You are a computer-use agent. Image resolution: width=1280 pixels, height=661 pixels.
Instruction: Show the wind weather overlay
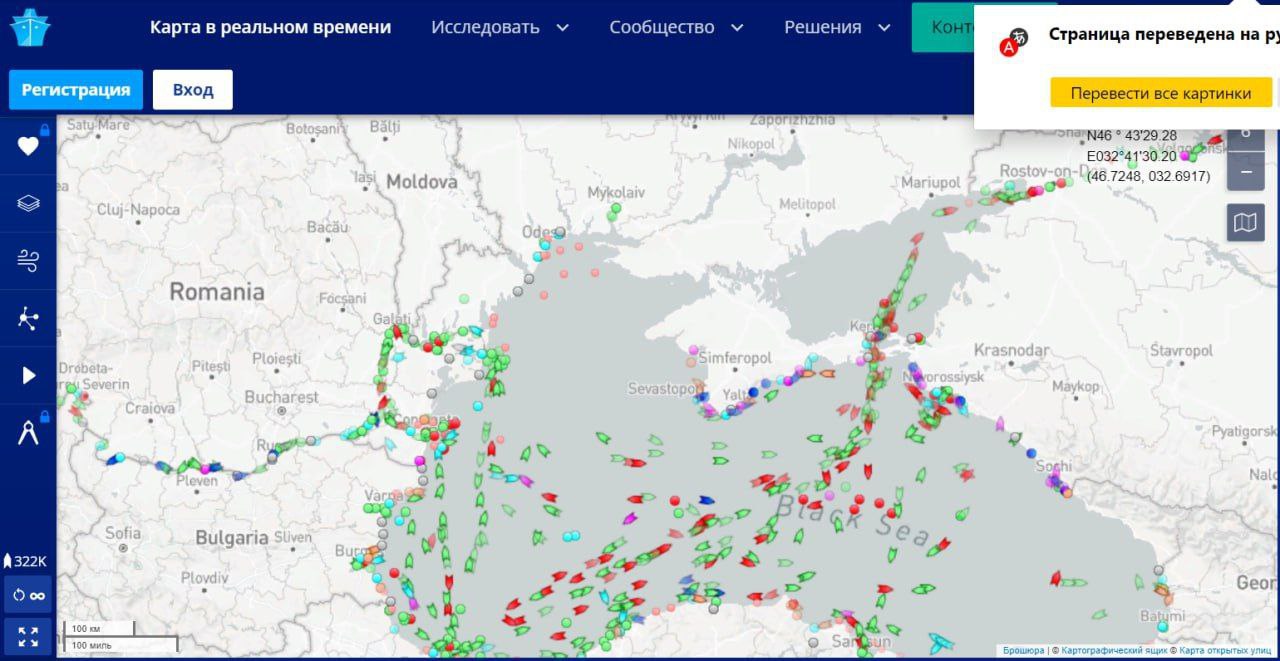pos(28,261)
